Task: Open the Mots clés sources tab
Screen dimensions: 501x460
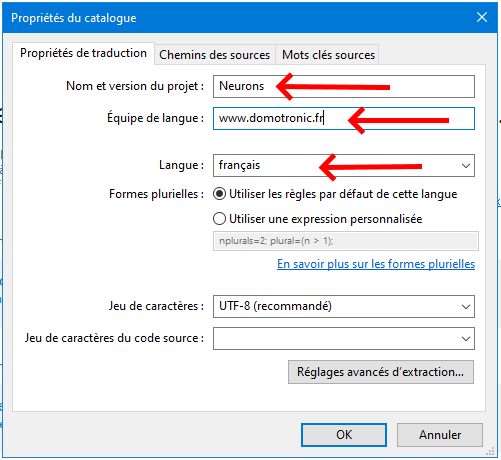Action: pyautogui.click(x=328, y=55)
